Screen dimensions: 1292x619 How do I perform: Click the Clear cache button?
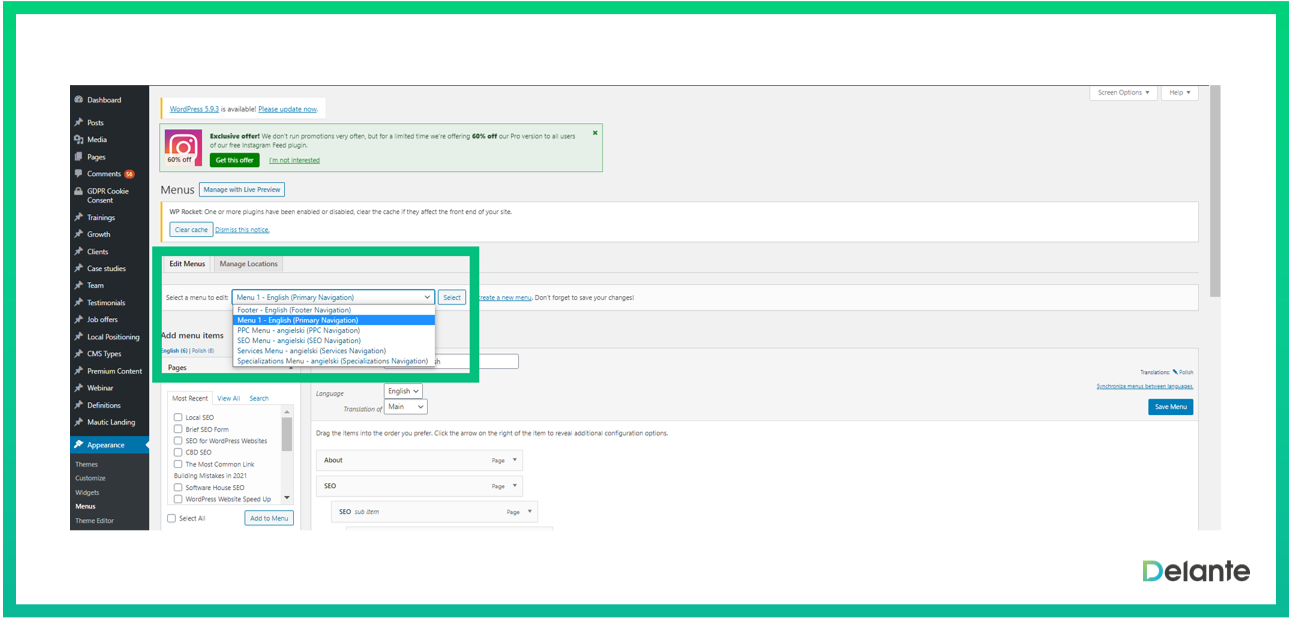coord(191,229)
